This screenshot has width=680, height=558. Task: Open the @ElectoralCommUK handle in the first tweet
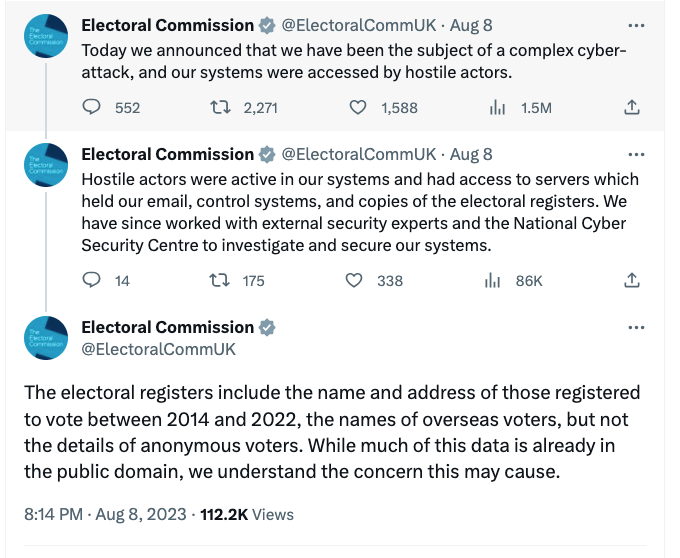pos(358,25)
